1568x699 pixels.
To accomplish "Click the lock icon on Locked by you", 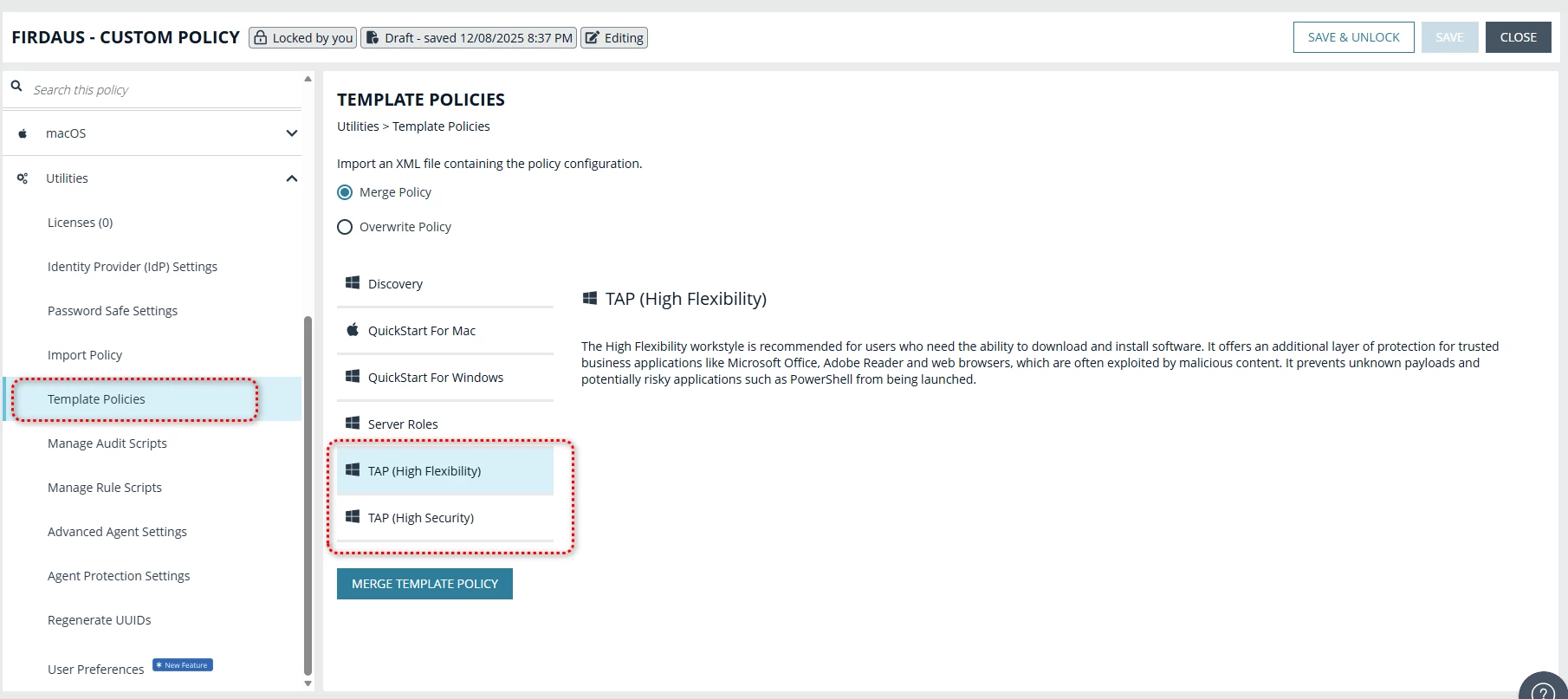I will 260,37.
